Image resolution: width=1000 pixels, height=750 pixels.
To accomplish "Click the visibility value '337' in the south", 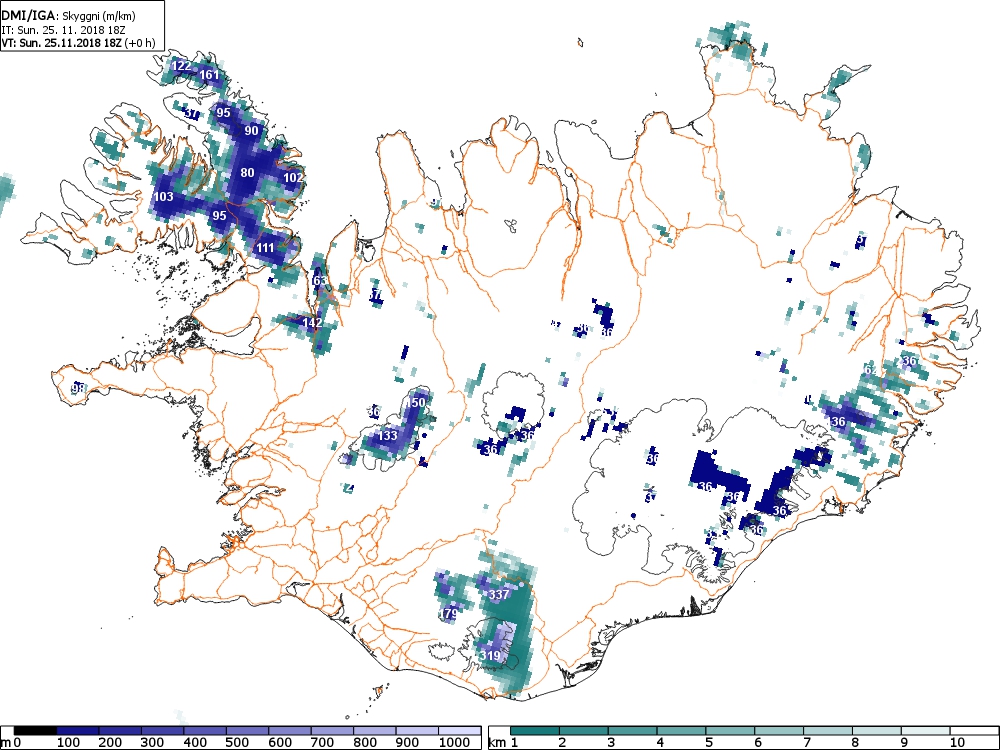I will coord(499,594).
